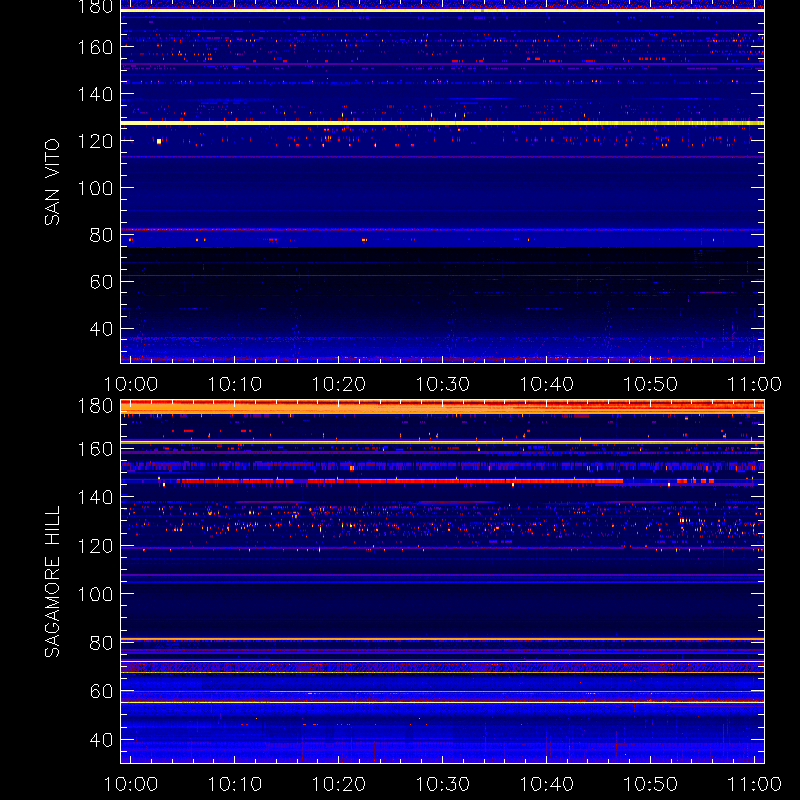Viewport: 800px width, 800px height.
Task: Pick the 140 label on Sagamore Hill axis
Action: point(95,497)
